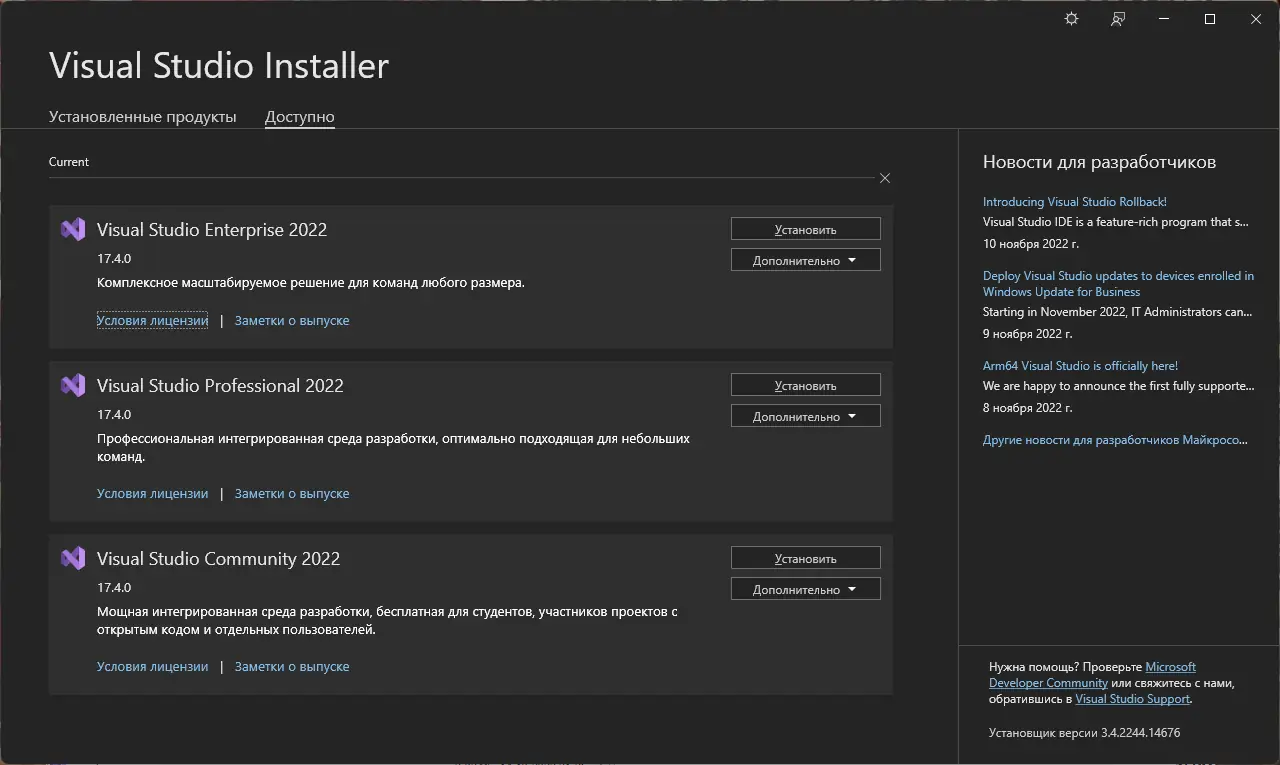
Task: Dismiss the Current section with the X icon
Action: (x=885, y=178)
